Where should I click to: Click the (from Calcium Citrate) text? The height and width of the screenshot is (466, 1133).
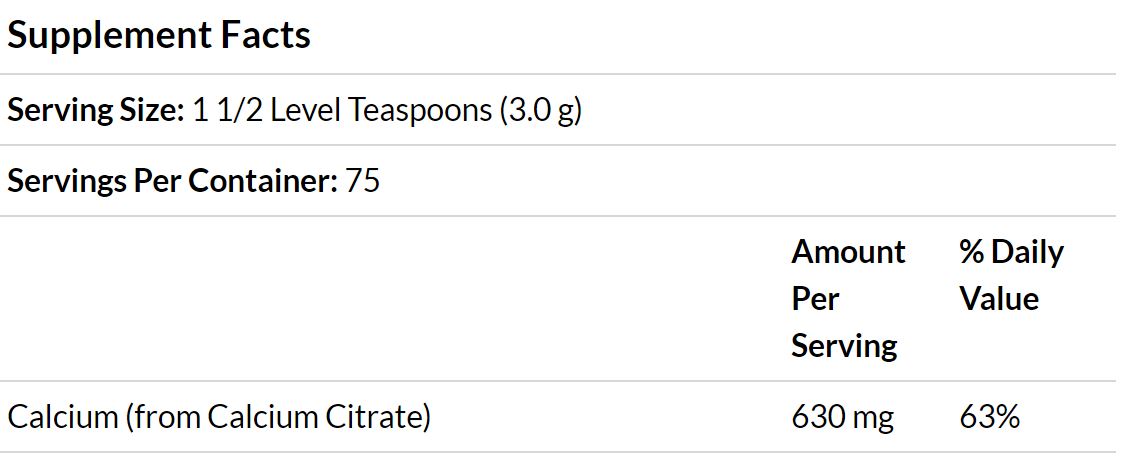click(277, 418)
